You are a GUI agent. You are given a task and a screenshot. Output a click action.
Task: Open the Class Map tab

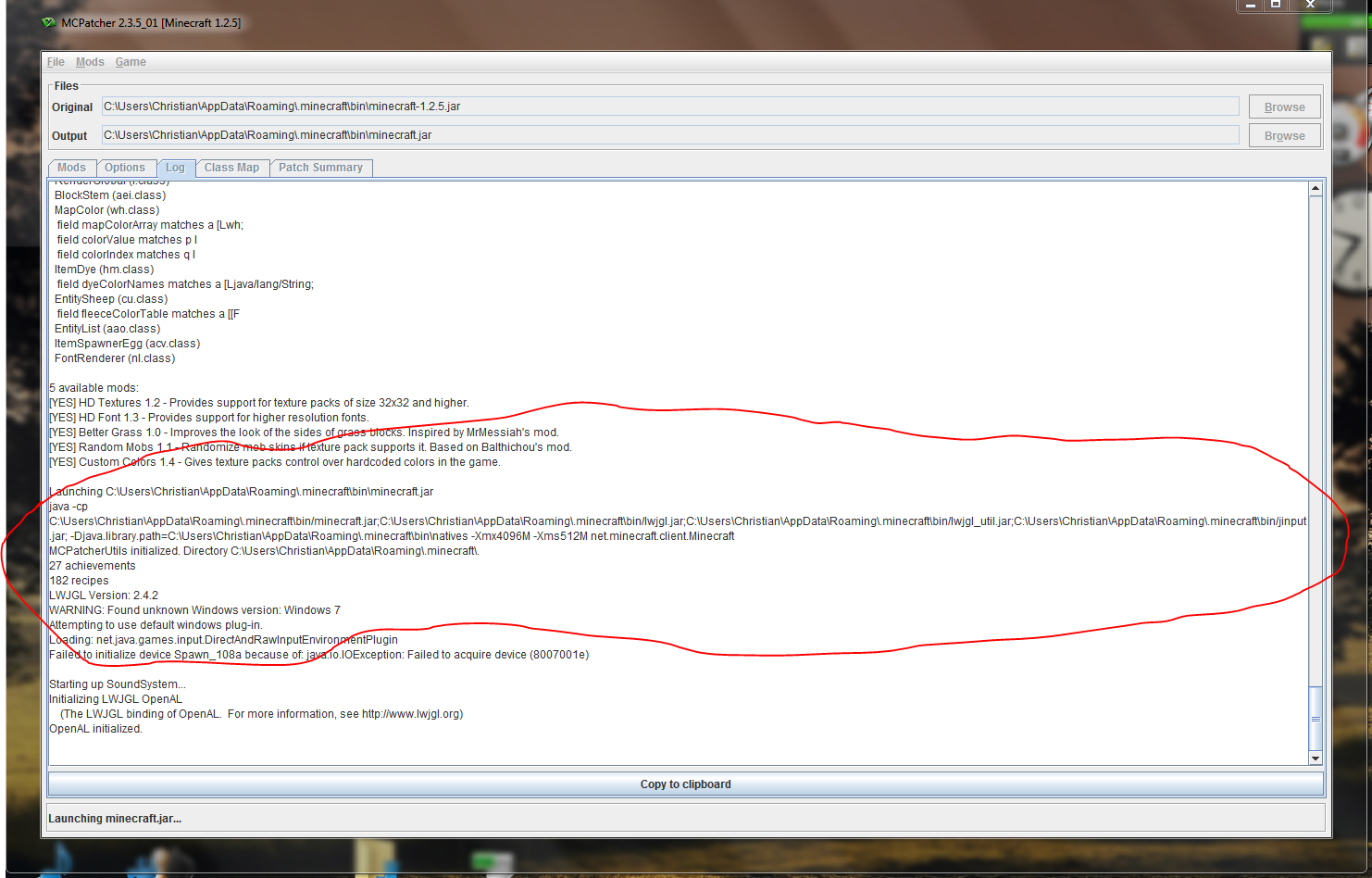point(232,168)
